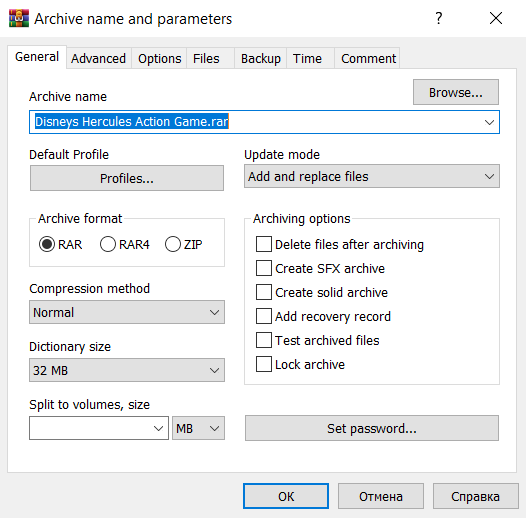
Task: Open the Update mode dropdown
Action: click(x=372, y=176)
